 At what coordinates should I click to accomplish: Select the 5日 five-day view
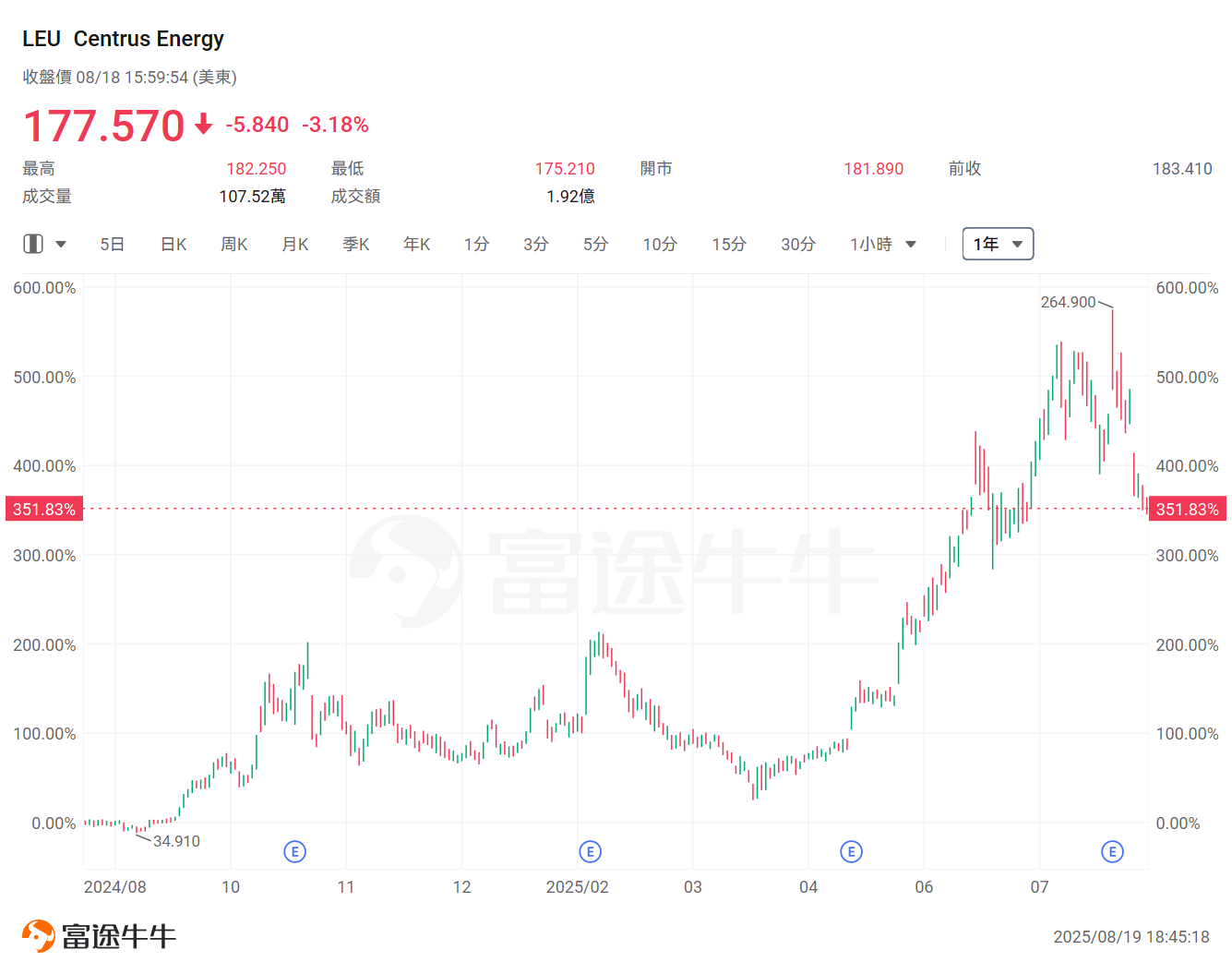112,244
